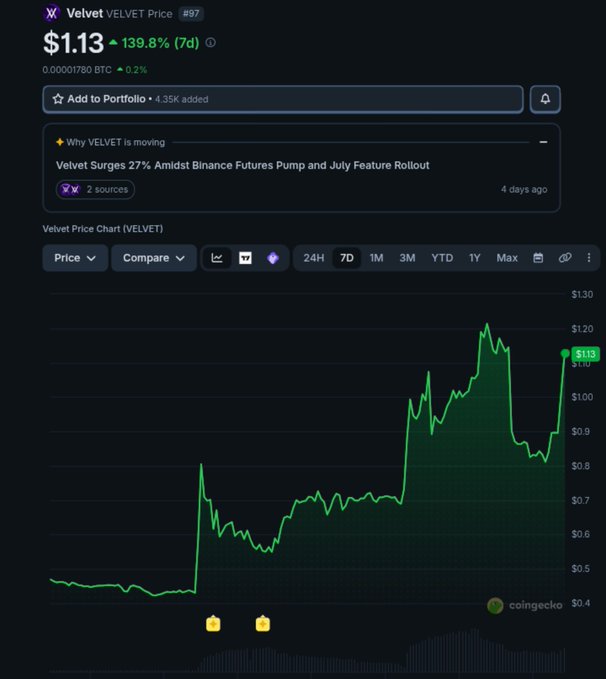
Task: Click the Velvet coin logo icon
Action: point(52,13)
